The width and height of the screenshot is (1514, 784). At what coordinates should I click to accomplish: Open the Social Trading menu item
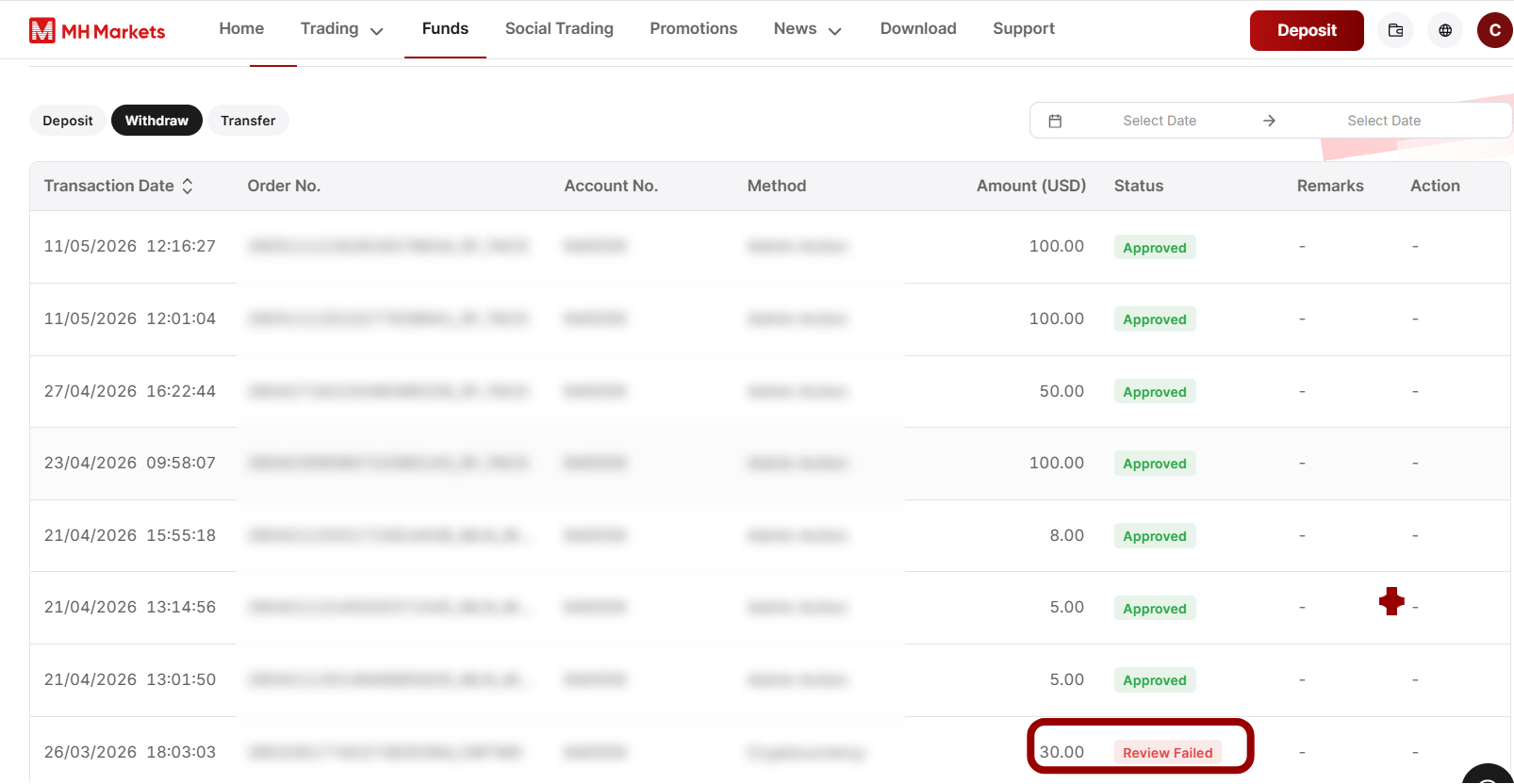(559, 29)
